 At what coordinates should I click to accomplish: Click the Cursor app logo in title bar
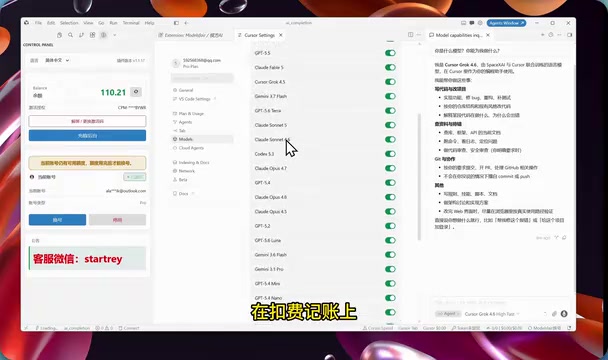(x=26, y=23)
